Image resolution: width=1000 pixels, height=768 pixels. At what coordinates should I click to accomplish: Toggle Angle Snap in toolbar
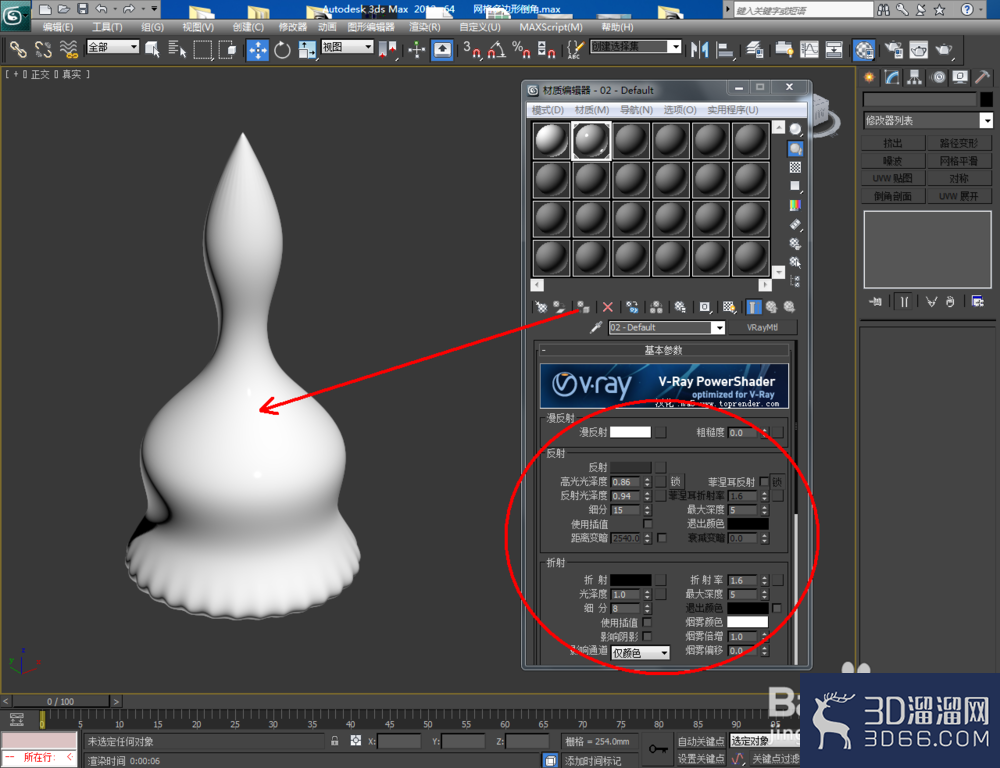click(x=496, y=49)
